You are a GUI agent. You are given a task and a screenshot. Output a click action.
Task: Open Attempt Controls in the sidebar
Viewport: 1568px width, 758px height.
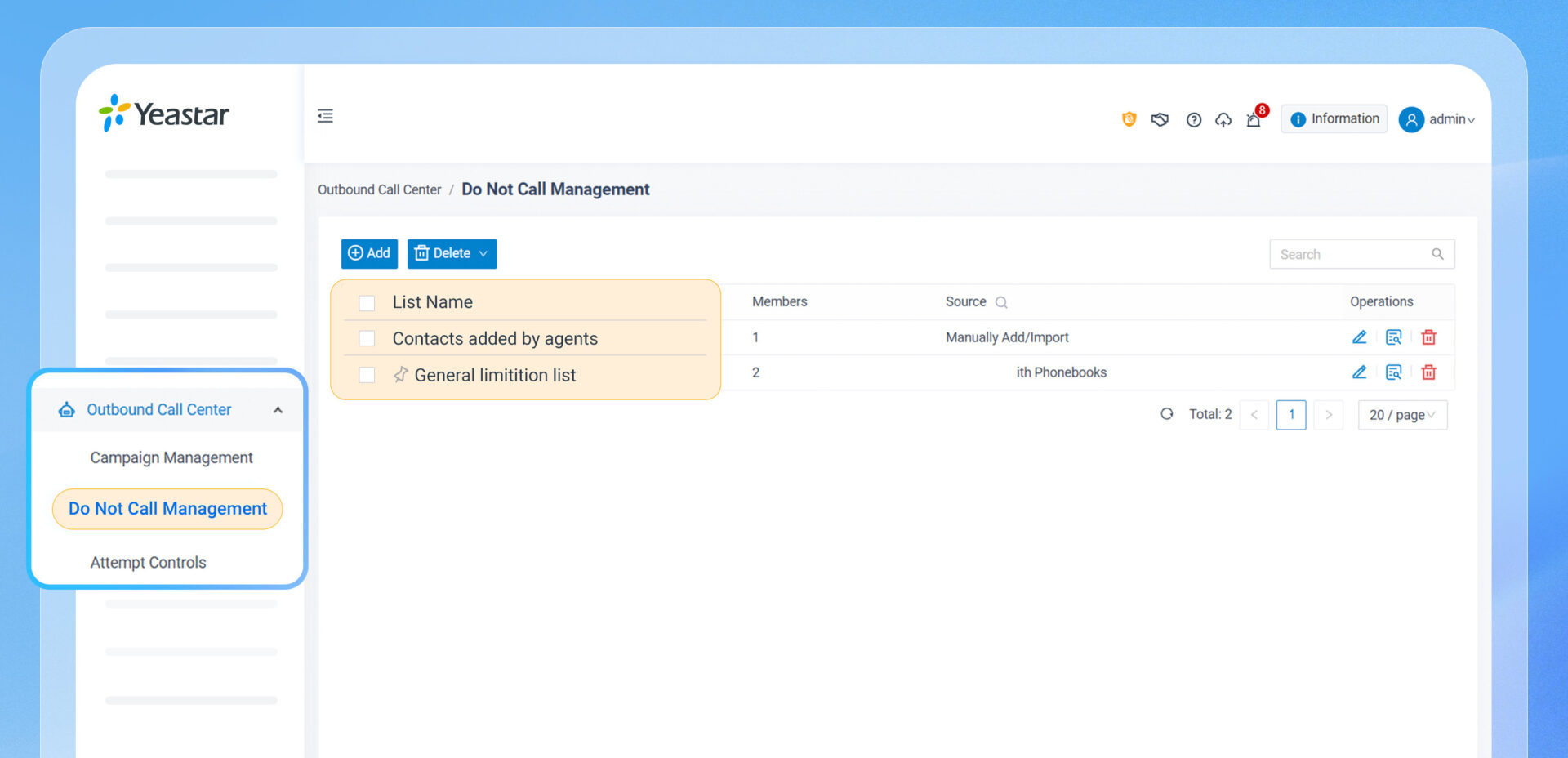pyautogui.click(x=148, y=562)
